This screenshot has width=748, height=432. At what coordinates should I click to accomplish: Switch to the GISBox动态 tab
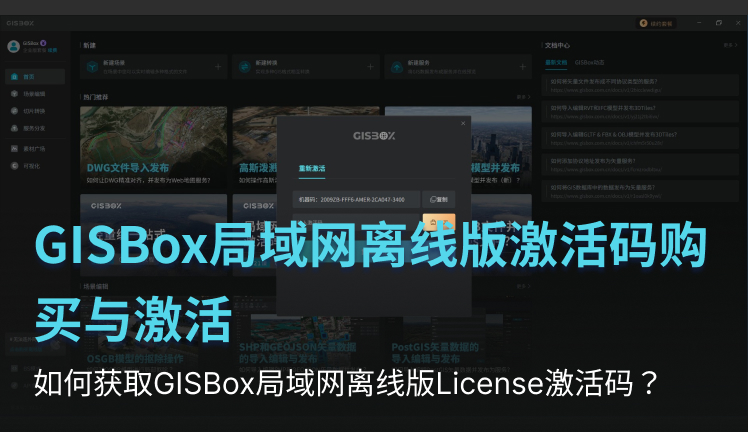(589, 62)
